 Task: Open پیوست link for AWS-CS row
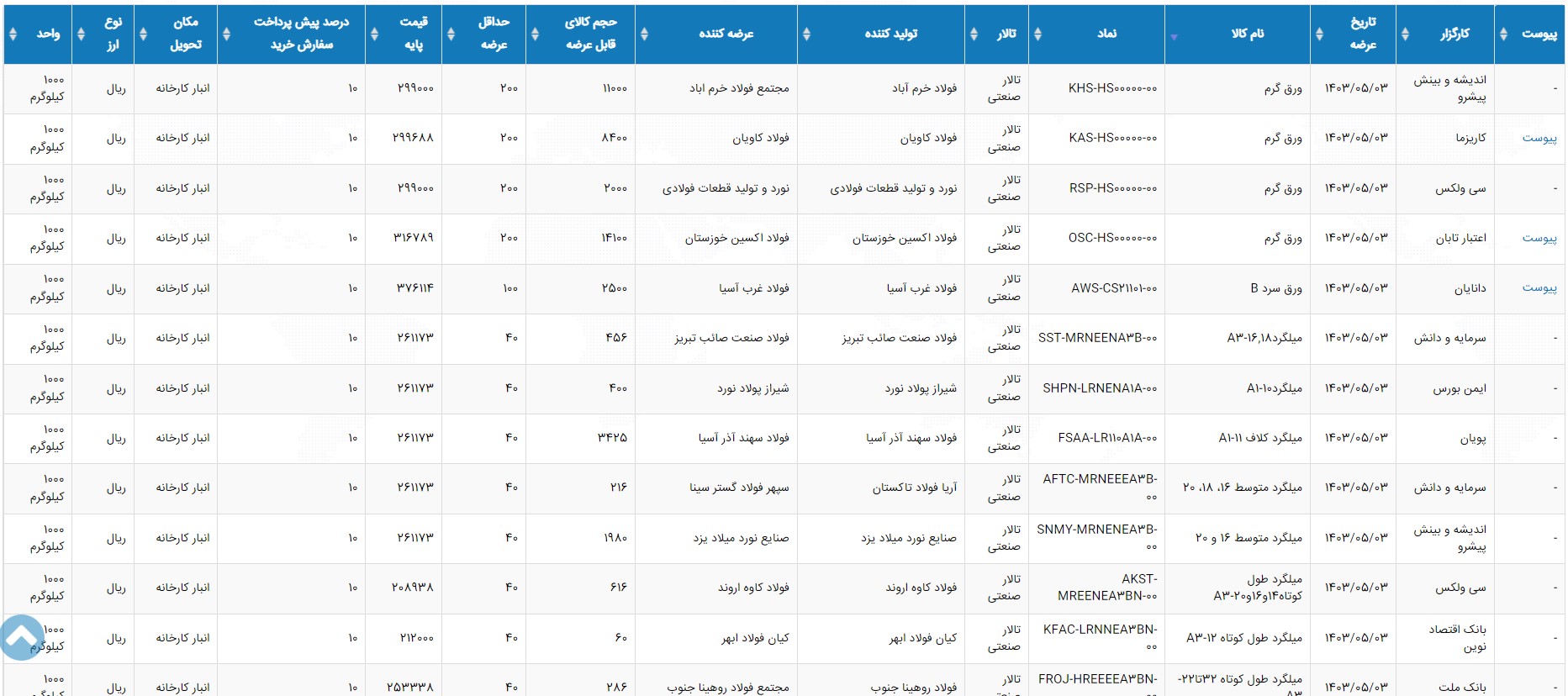[x=1539, y=287]
